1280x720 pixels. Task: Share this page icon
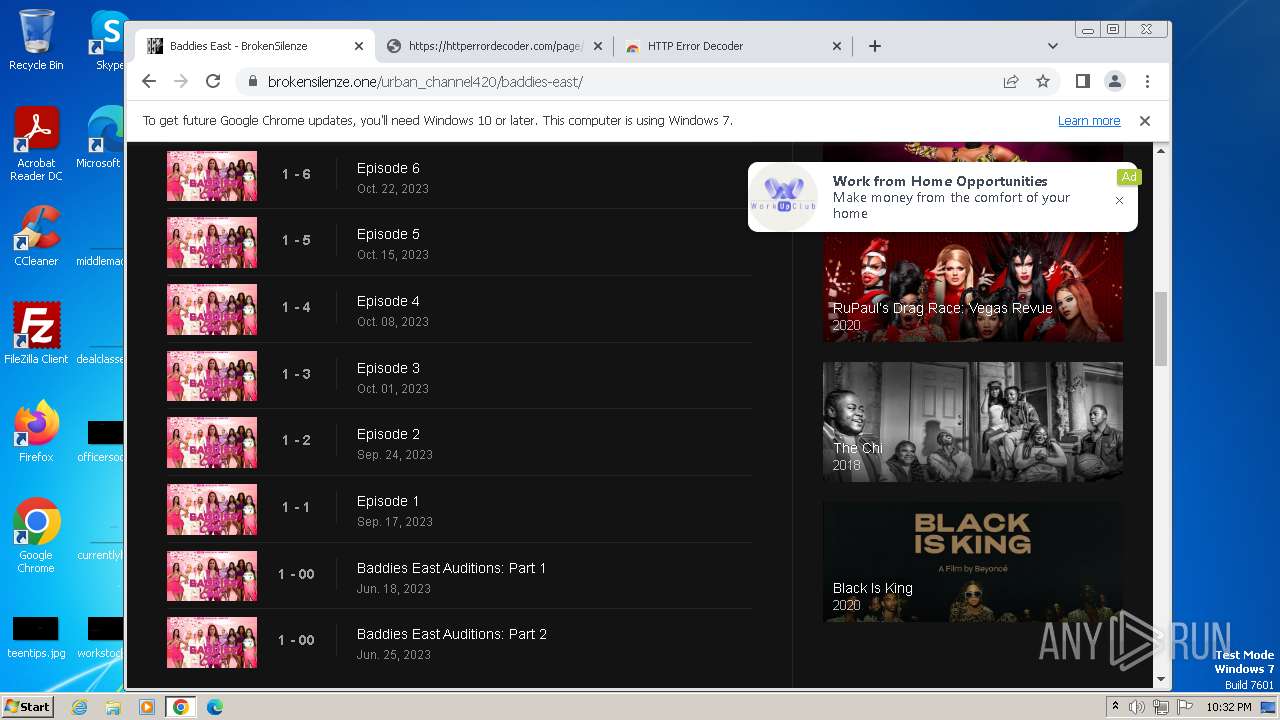(x=1011, y=81)
